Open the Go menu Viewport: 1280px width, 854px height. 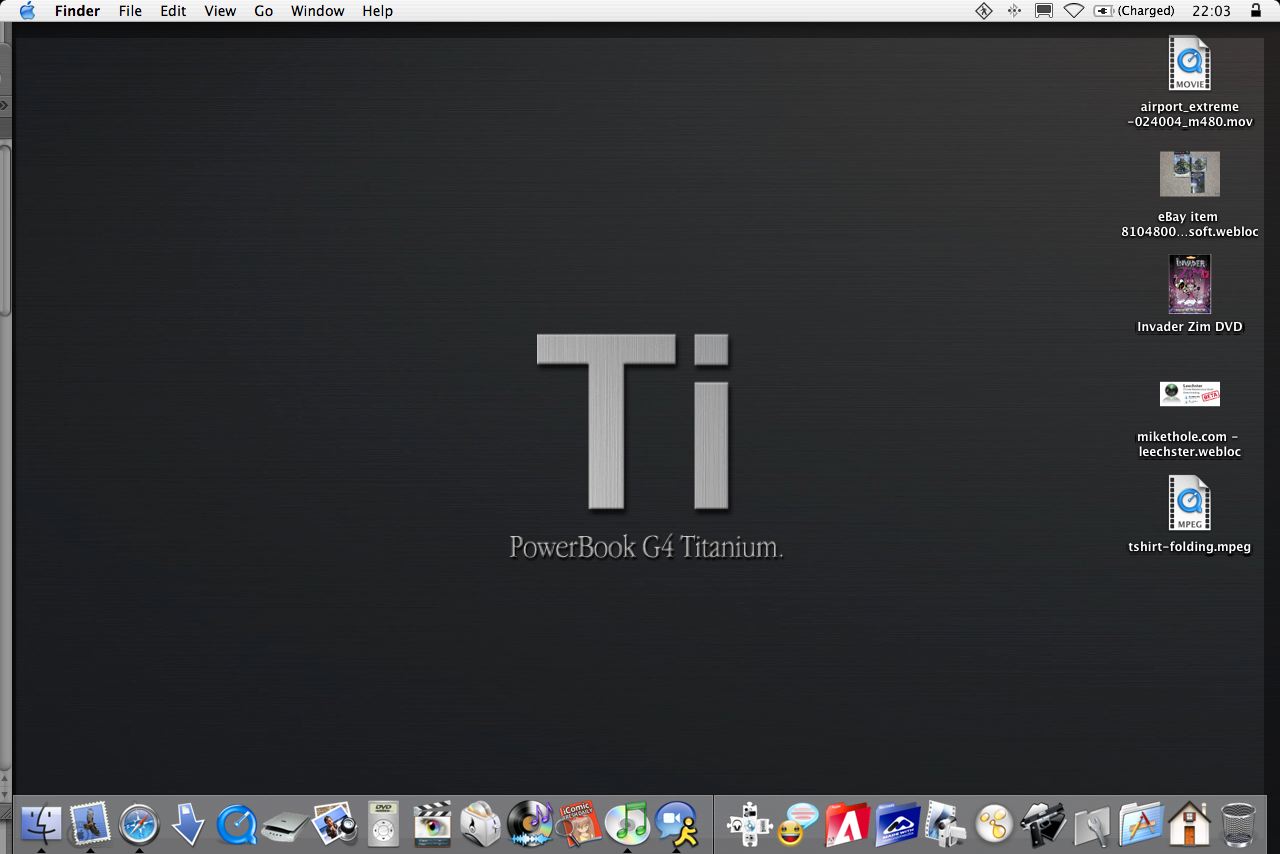click(x=264, y=11)
